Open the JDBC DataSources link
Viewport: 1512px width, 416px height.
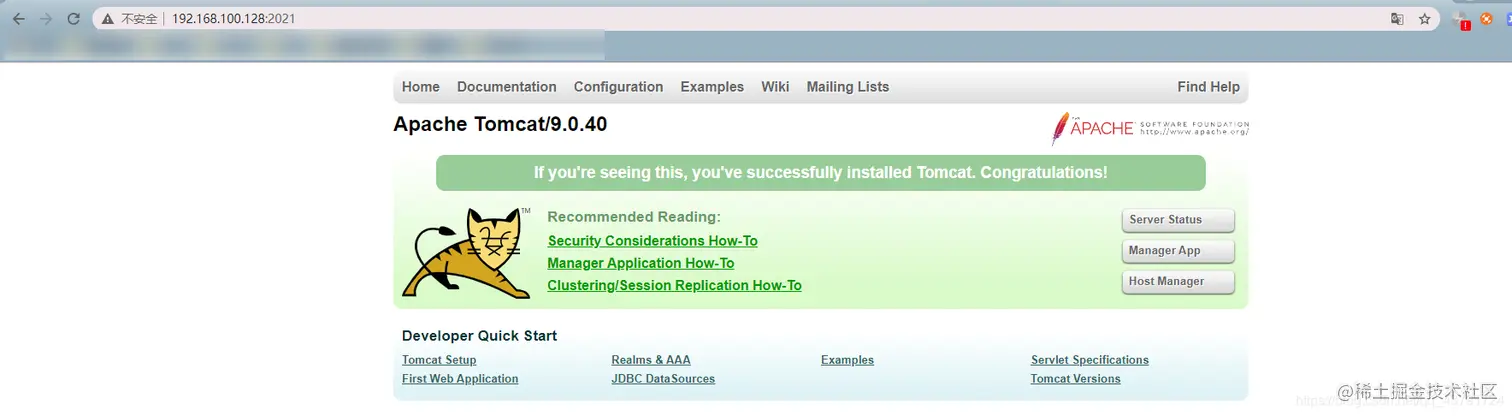pyautogui.click(x=663, y=379)
